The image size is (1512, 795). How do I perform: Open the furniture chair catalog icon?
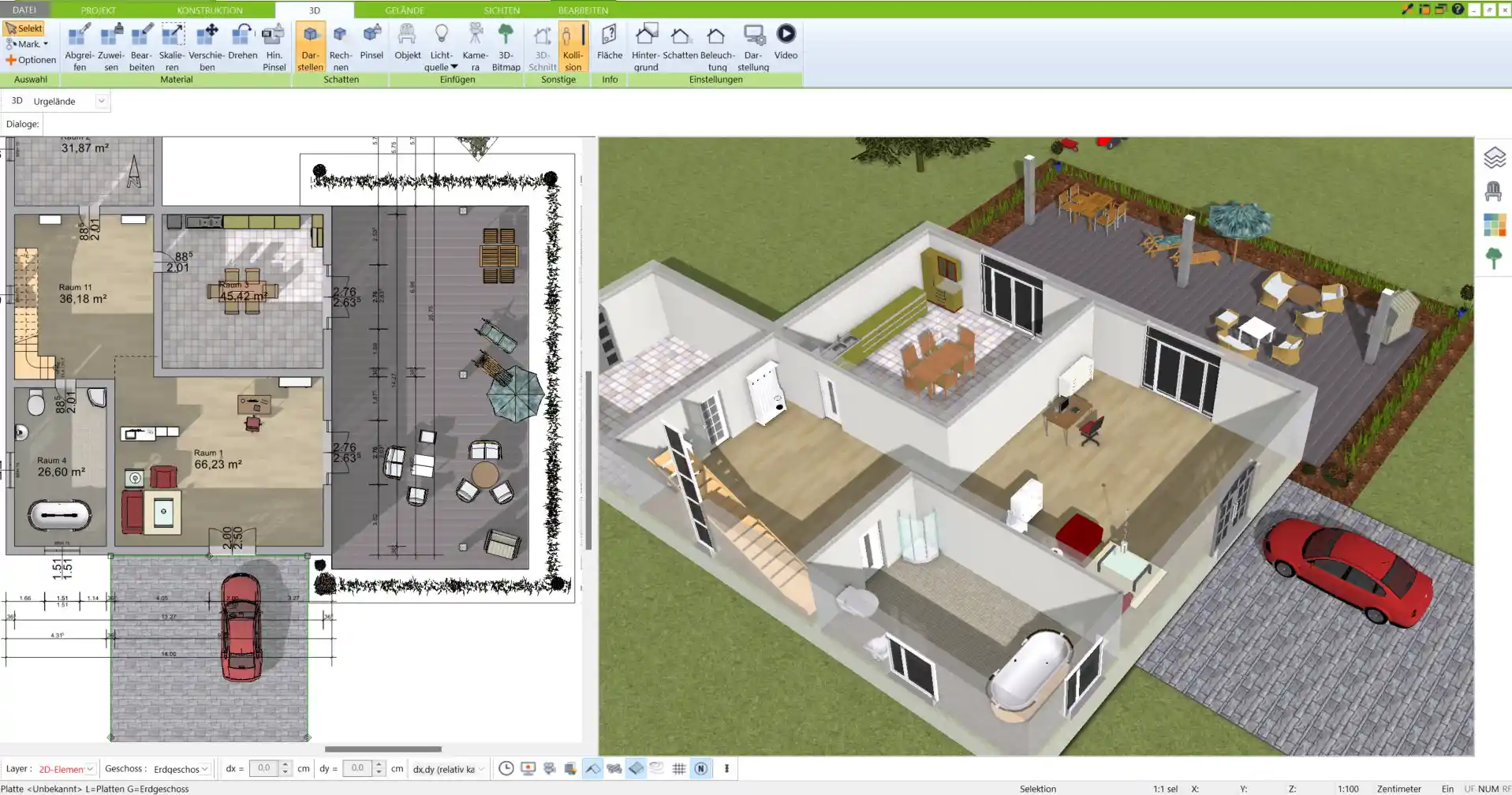[x=1493, y=192]
